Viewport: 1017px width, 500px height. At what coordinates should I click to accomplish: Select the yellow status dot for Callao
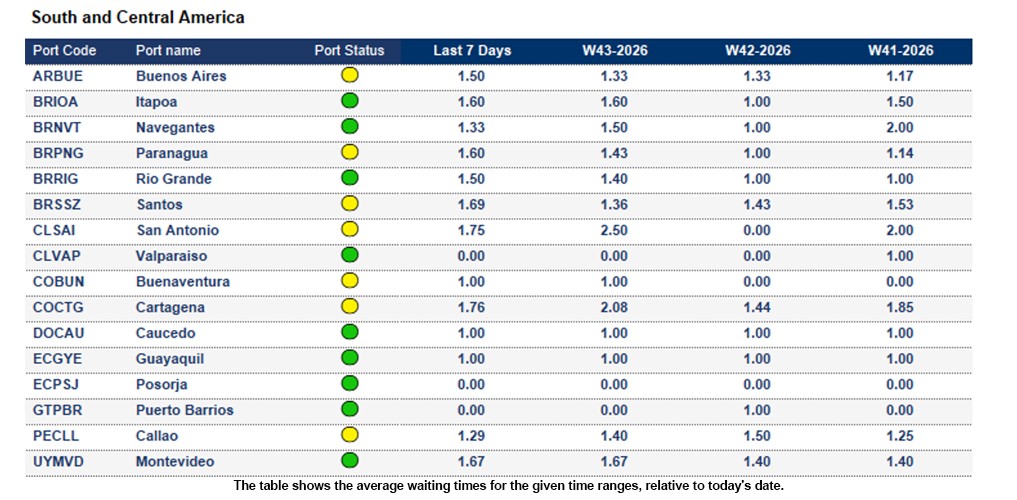pyautogui.click(x=350, y=435)
